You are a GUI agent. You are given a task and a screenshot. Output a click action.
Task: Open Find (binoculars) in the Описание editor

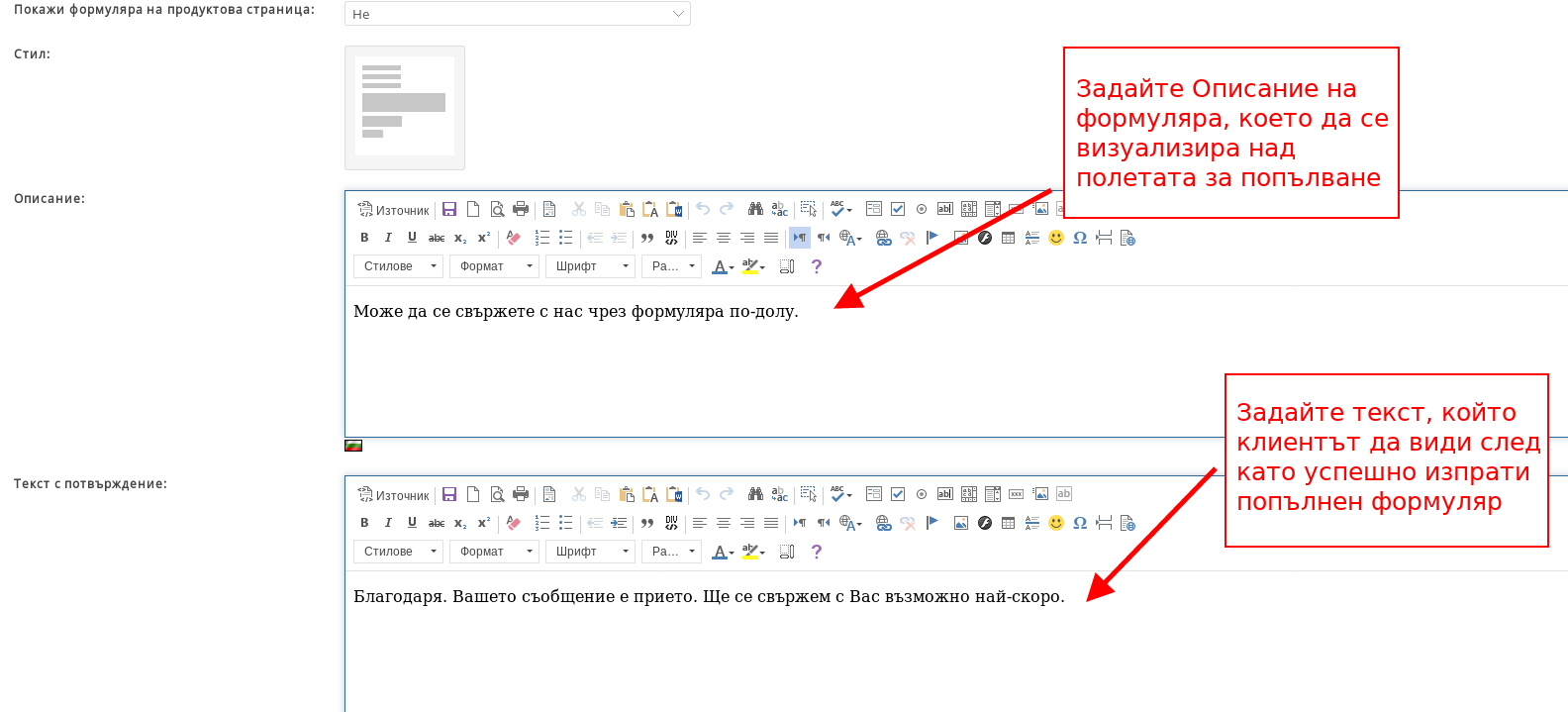[x=755, y=209]
